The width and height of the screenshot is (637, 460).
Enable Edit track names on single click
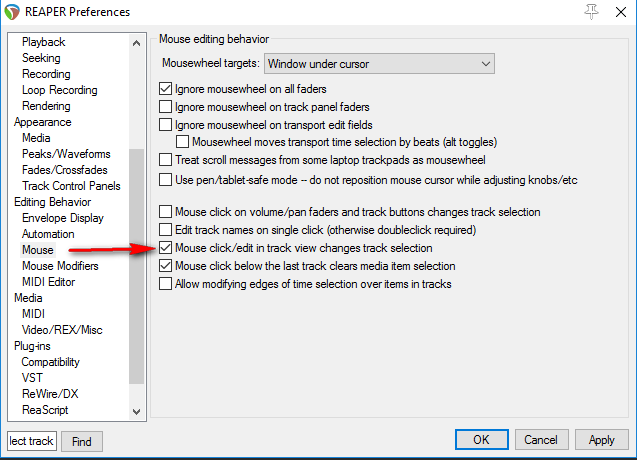[x=165, y=230]
